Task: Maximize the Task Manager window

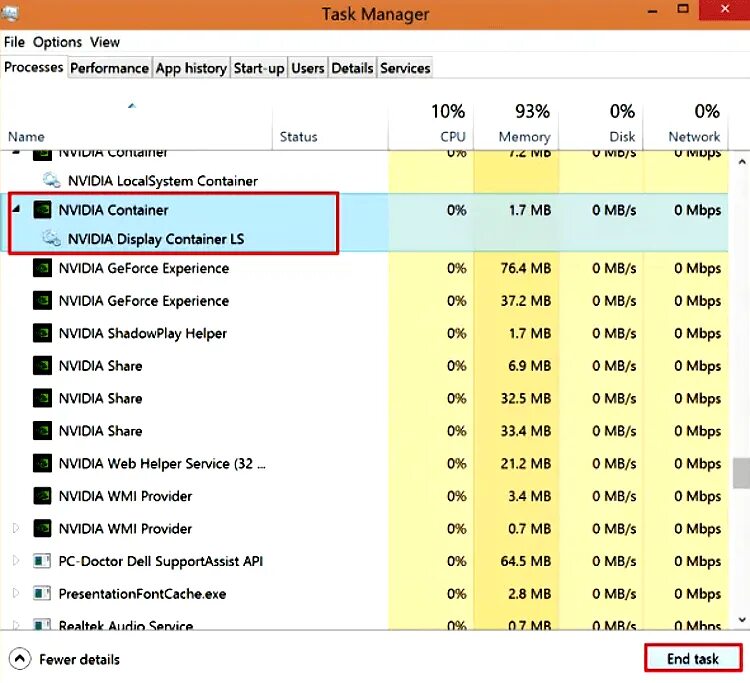Action: (x=683, y=9)
